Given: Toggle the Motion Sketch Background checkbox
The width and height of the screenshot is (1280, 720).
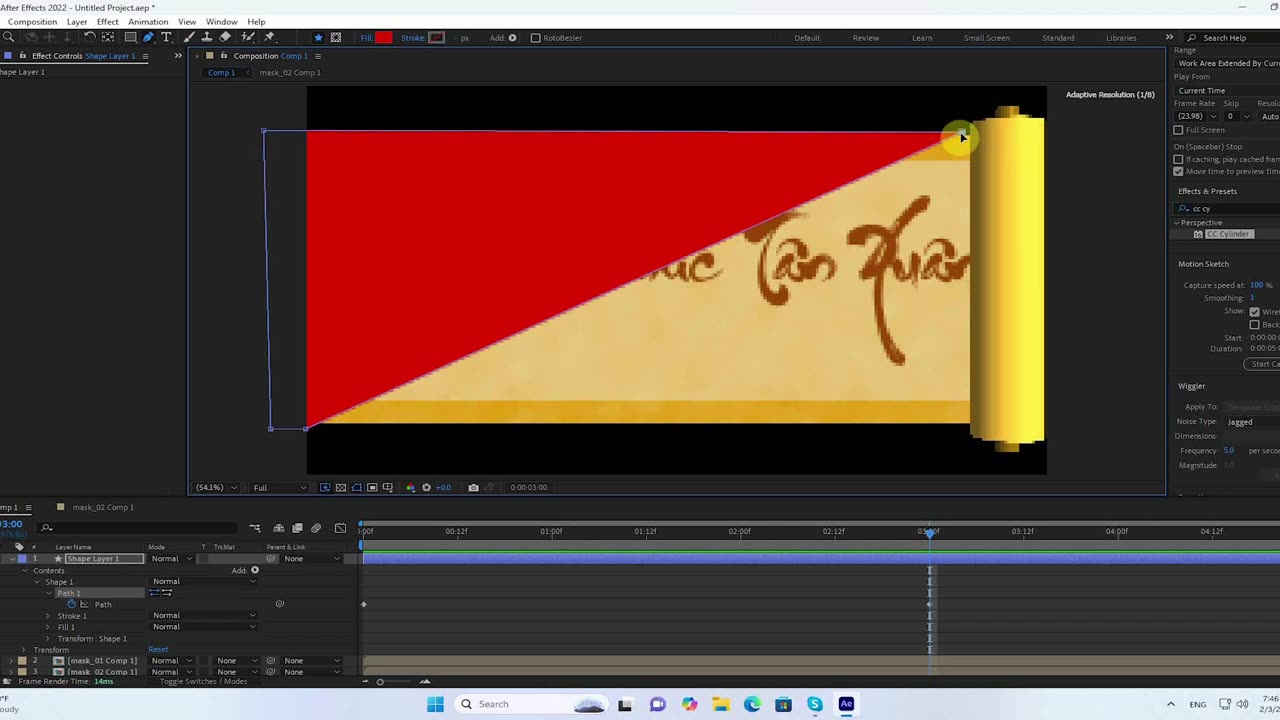Looking at the screenshot, I should 1254,324.
